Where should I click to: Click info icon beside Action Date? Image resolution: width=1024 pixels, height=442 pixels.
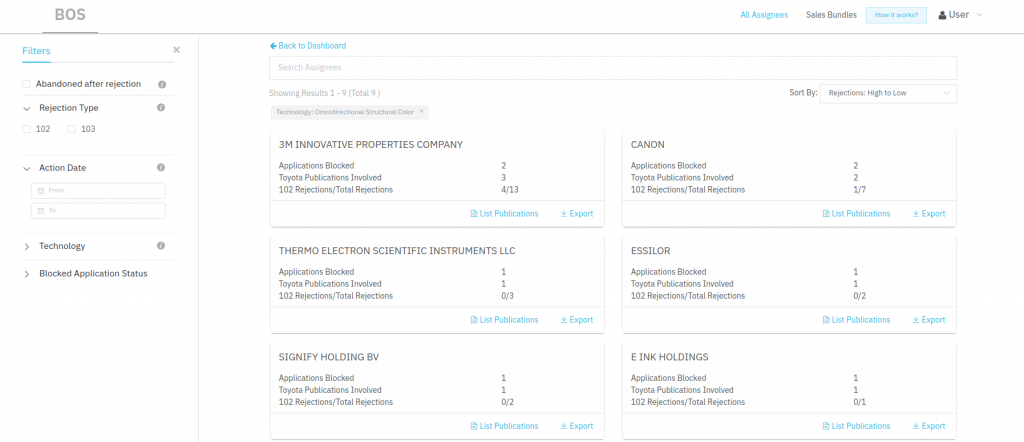[x=161, y=167]
